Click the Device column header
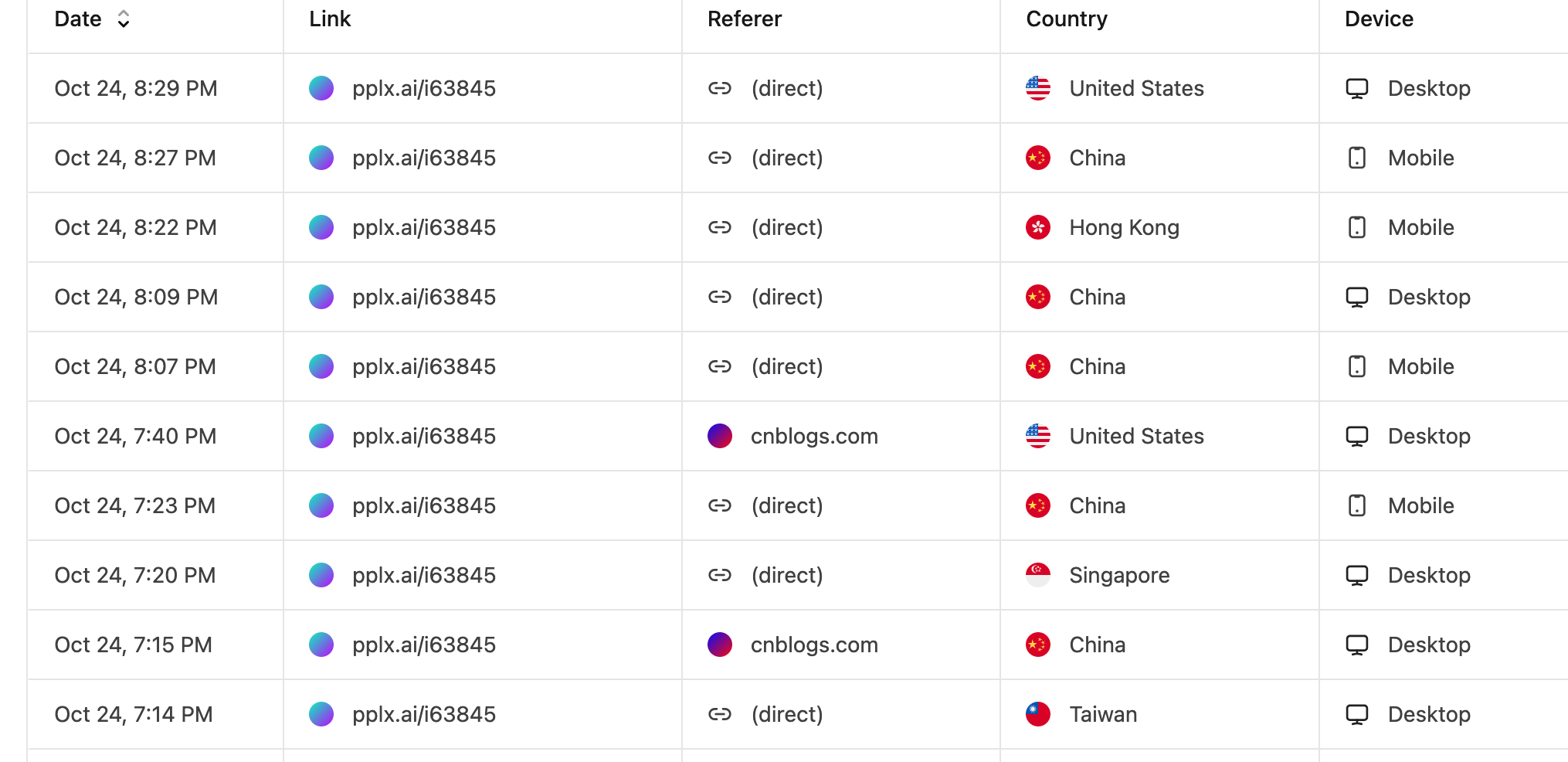The height and width of the screenshot is (762, 1568). (1379, 19)
